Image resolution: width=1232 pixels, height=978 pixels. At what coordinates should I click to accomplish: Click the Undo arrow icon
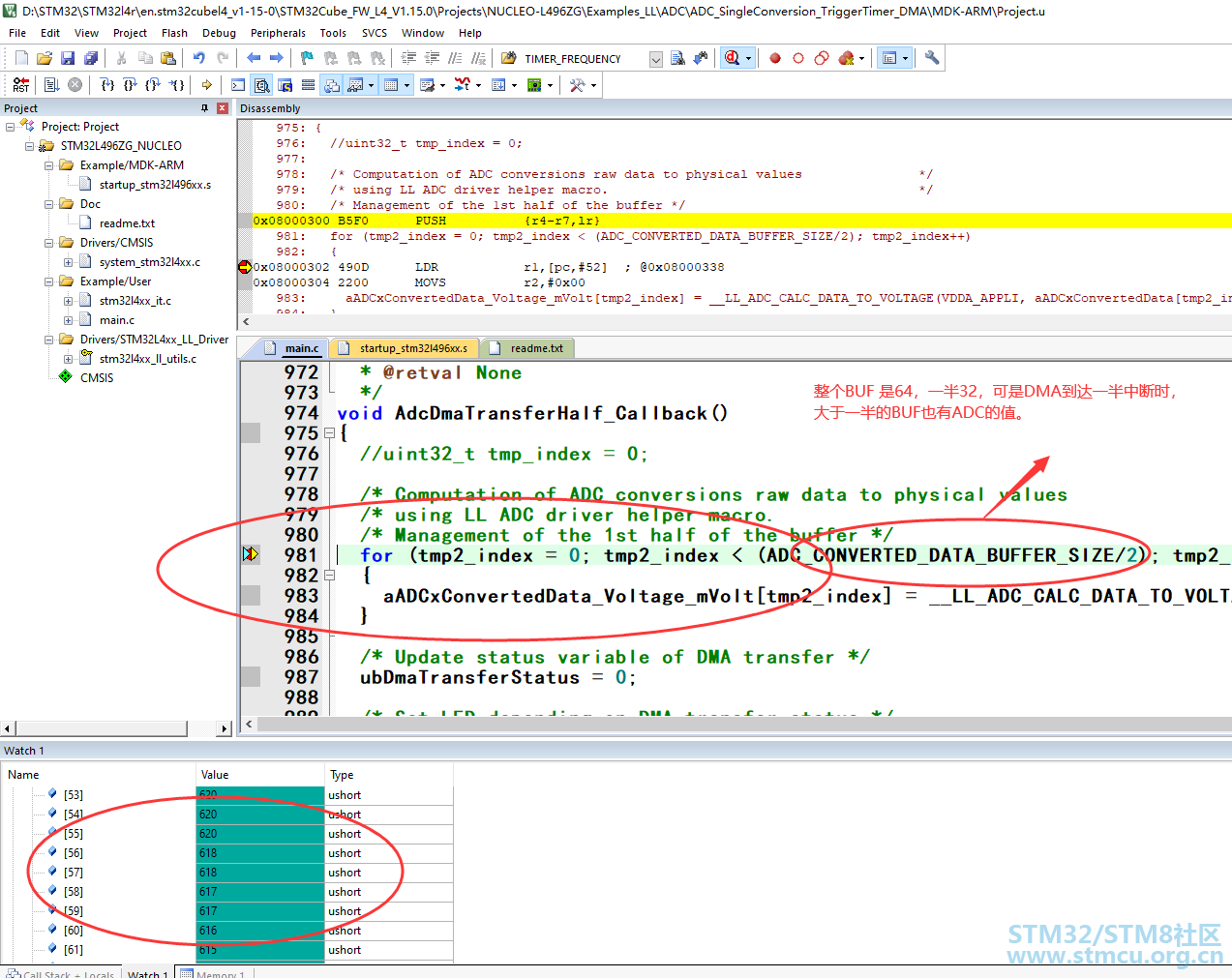199,58
